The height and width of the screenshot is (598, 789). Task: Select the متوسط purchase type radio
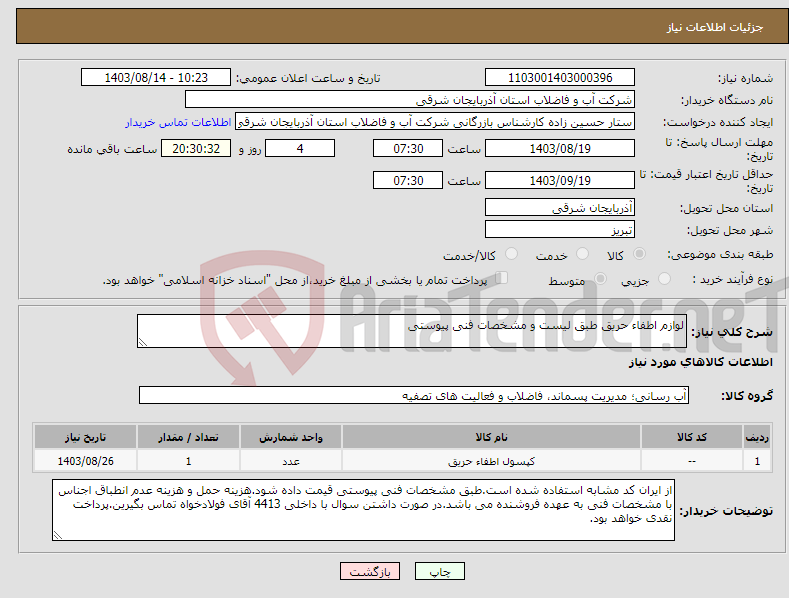point(600,278)
